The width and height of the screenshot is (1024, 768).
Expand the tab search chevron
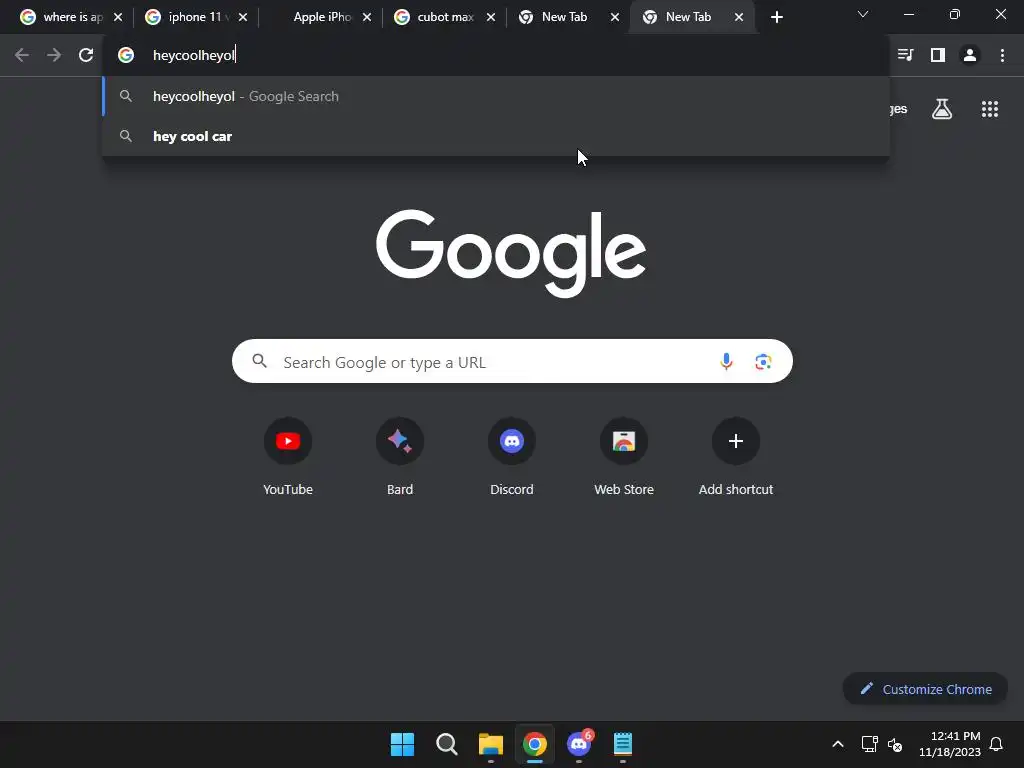863,14
